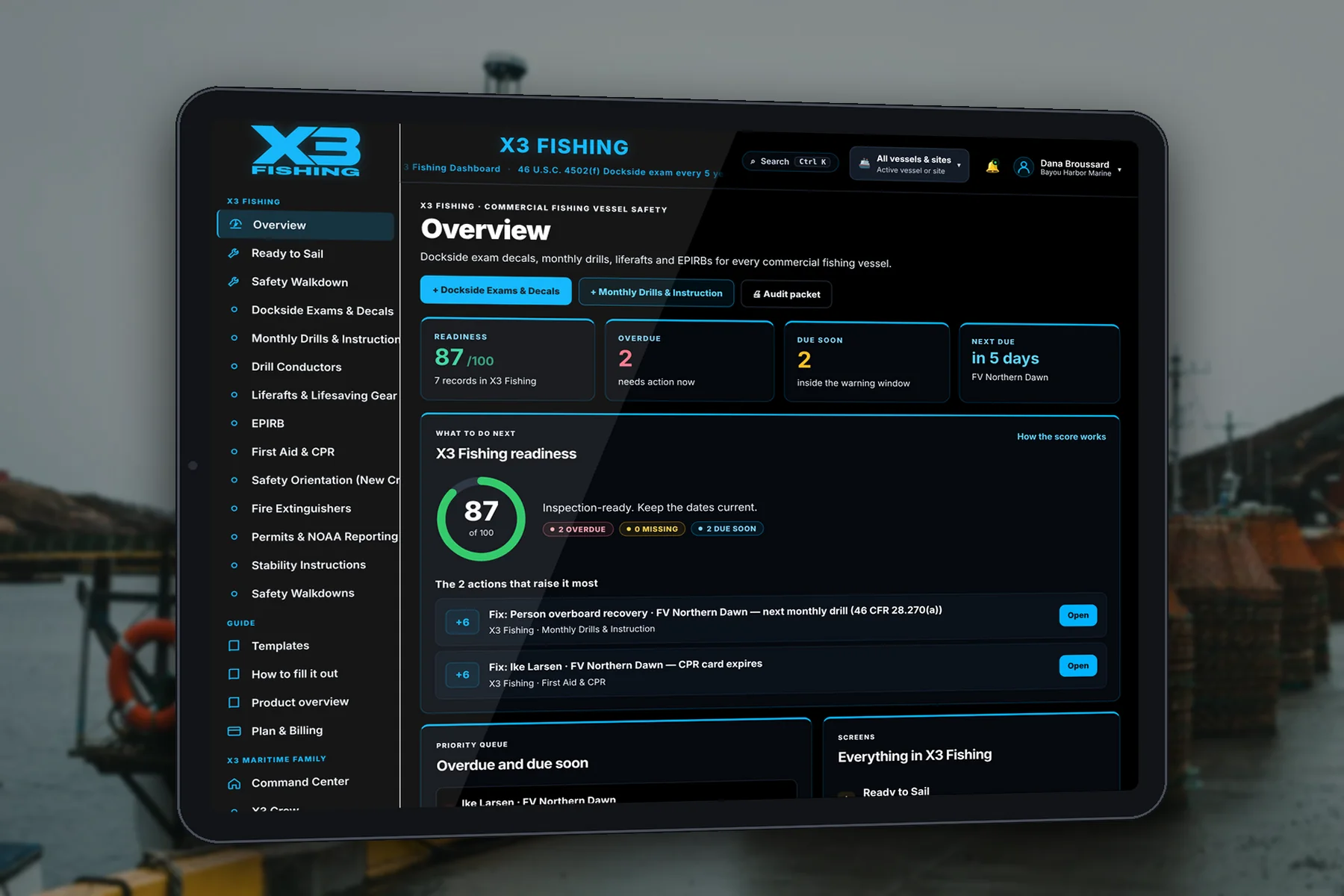The height and width of the screenshot is (896, 1344).
Task: Open How to fill it out guide
Action: pyautogui.click(x=294, y=673)
